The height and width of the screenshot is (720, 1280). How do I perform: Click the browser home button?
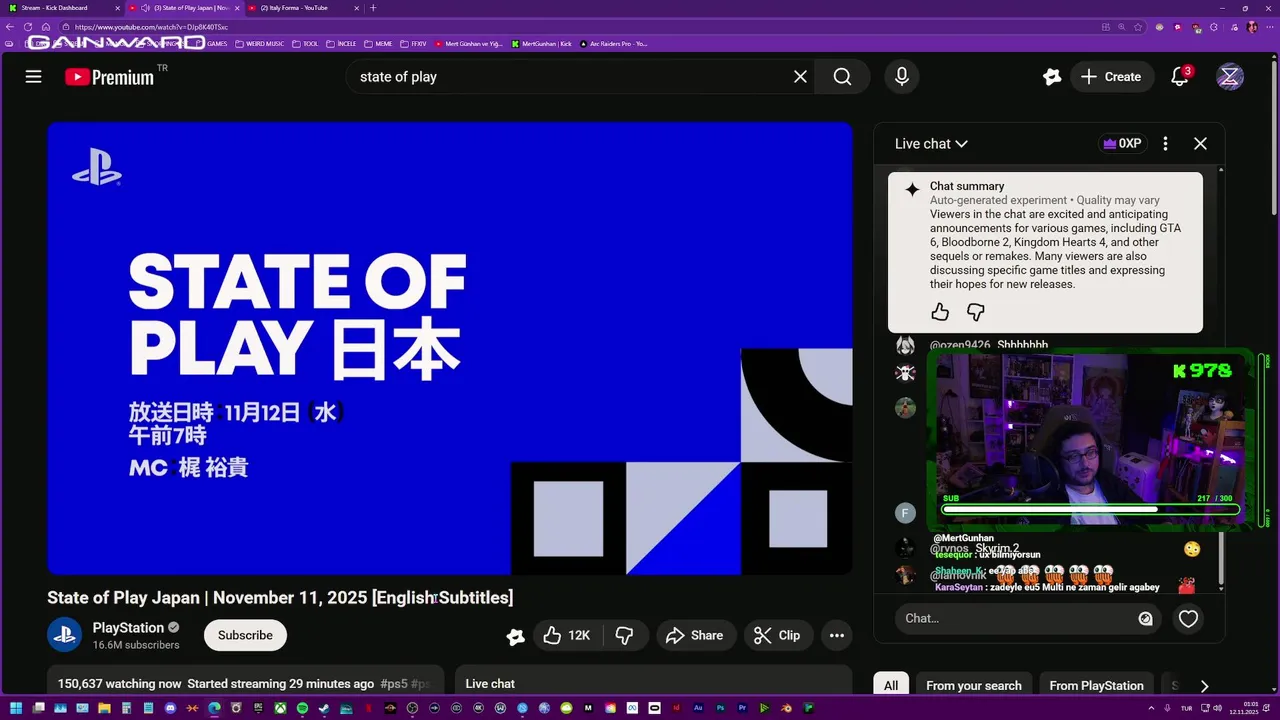pyautogui.click(x=46, y=27)
